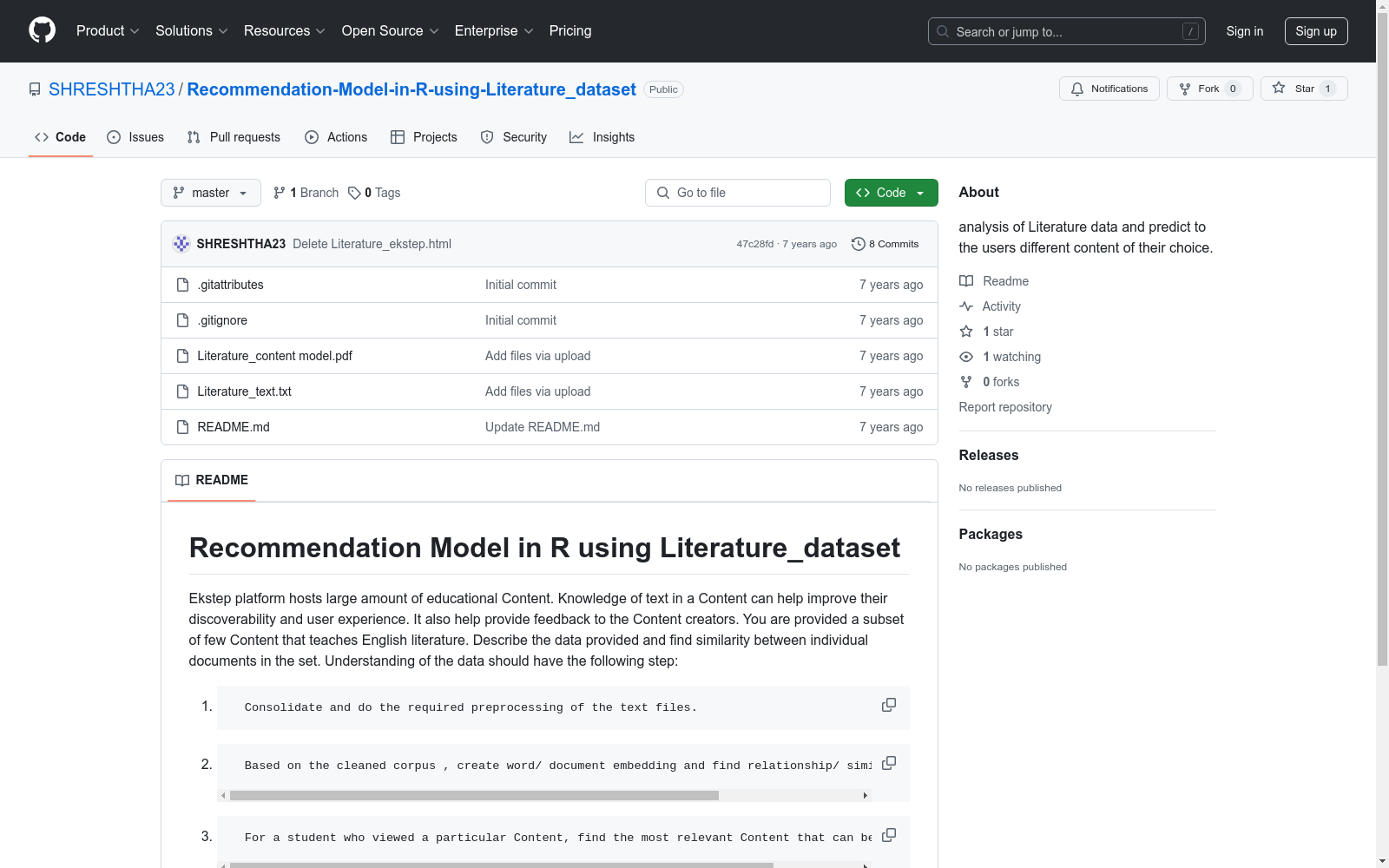The height and width of the screenshot is (868, 1389).
Task: Click the page vertical scrollbar
Action: 1382,339
